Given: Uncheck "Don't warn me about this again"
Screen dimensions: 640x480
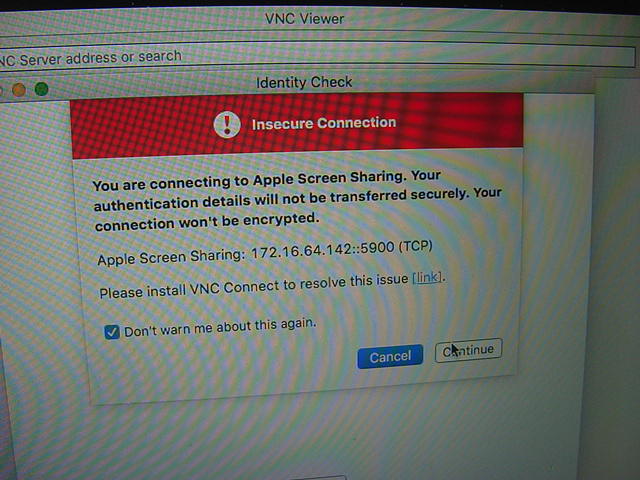Looking at the screenshot, I should pyautogui.click(x=111, y=332).
